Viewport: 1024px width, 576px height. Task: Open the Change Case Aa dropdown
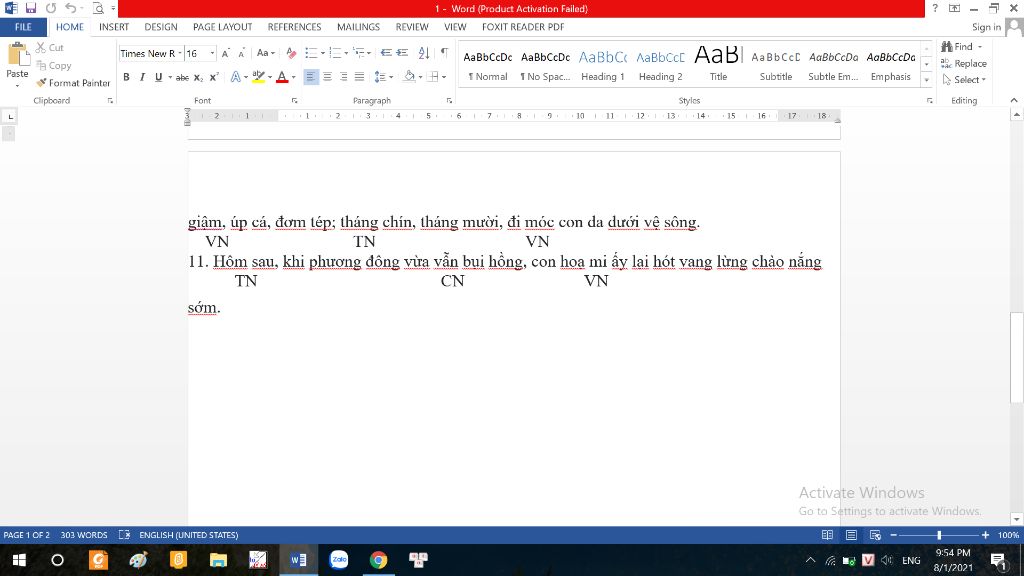coord(265,54)
